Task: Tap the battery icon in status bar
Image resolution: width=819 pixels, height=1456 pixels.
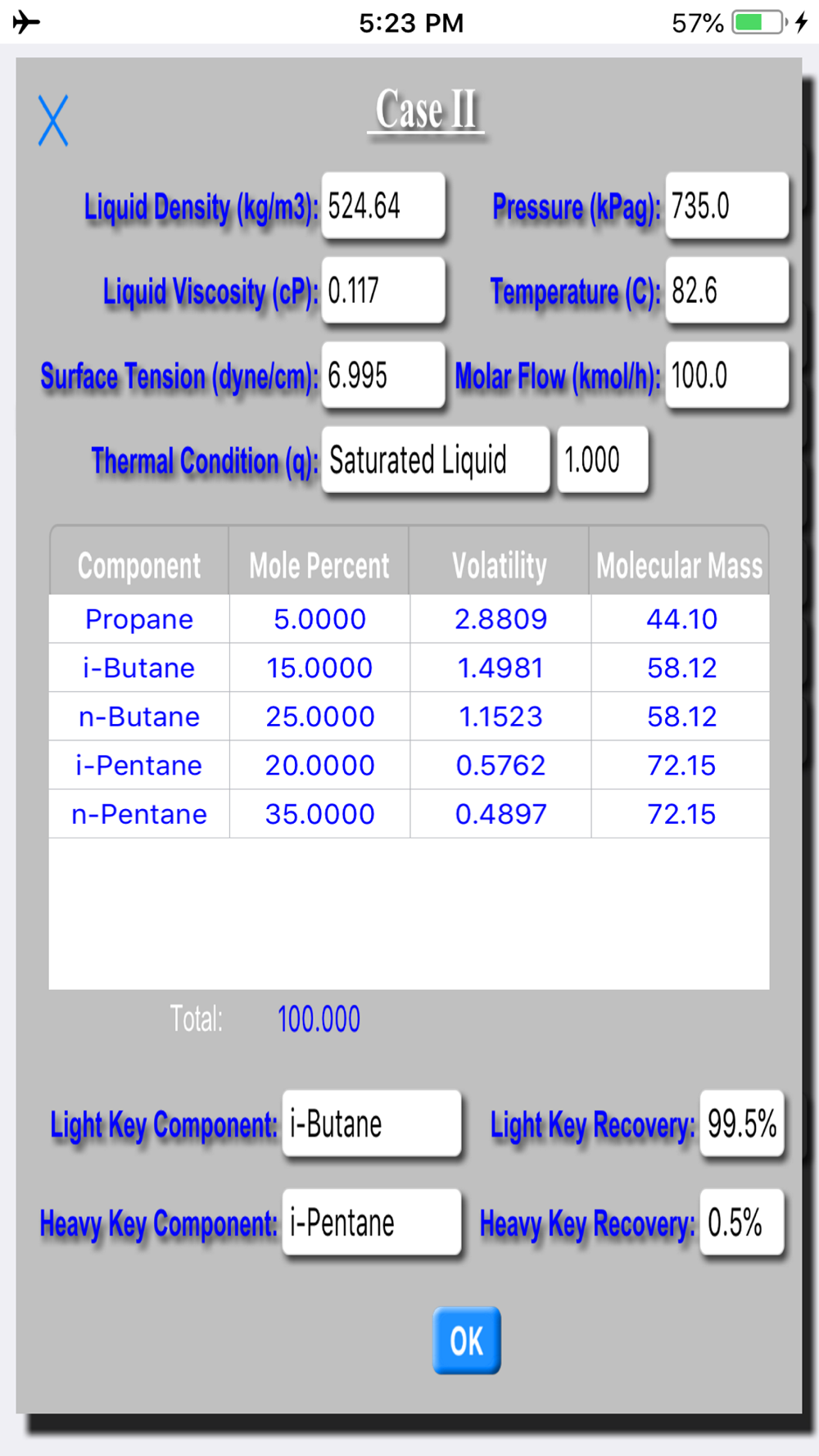Action: point(759,22)
